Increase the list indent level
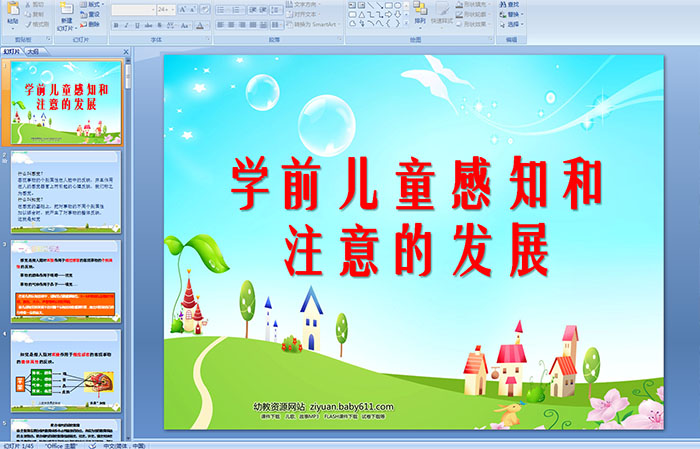This screenshot has width=700, height=449. click(263, 10)
